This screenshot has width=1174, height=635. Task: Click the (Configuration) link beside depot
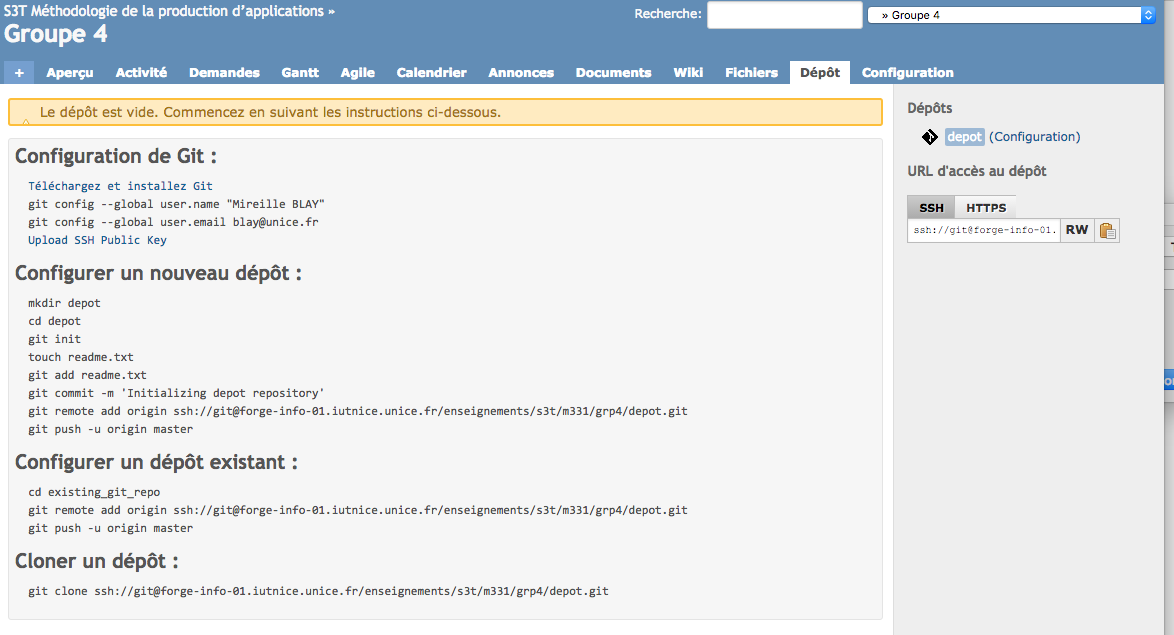1035,137
